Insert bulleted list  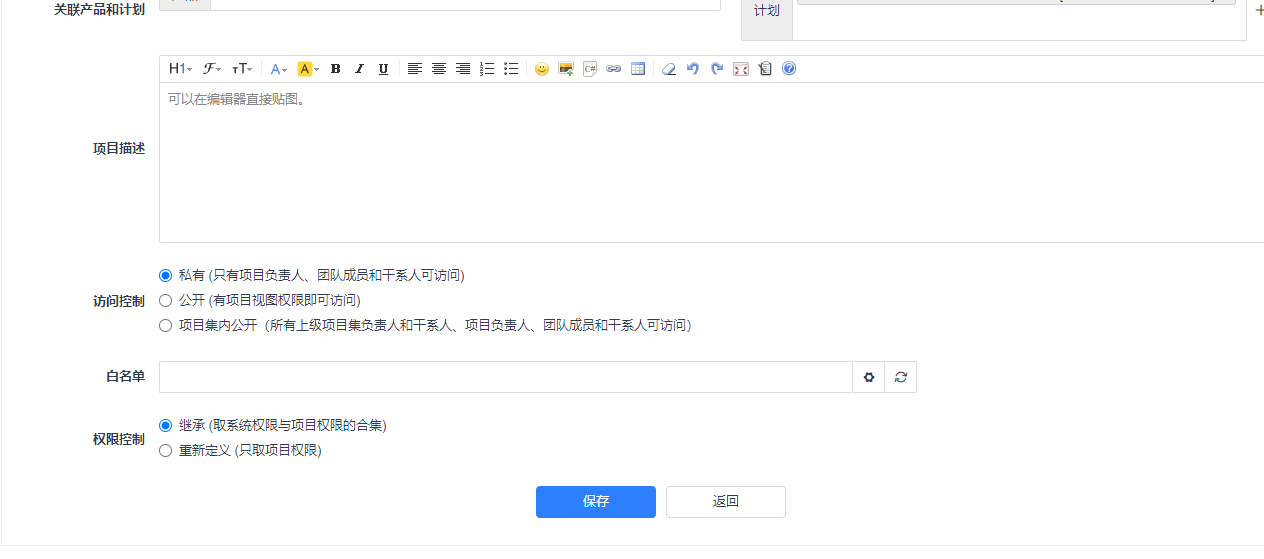pos(511,69)
